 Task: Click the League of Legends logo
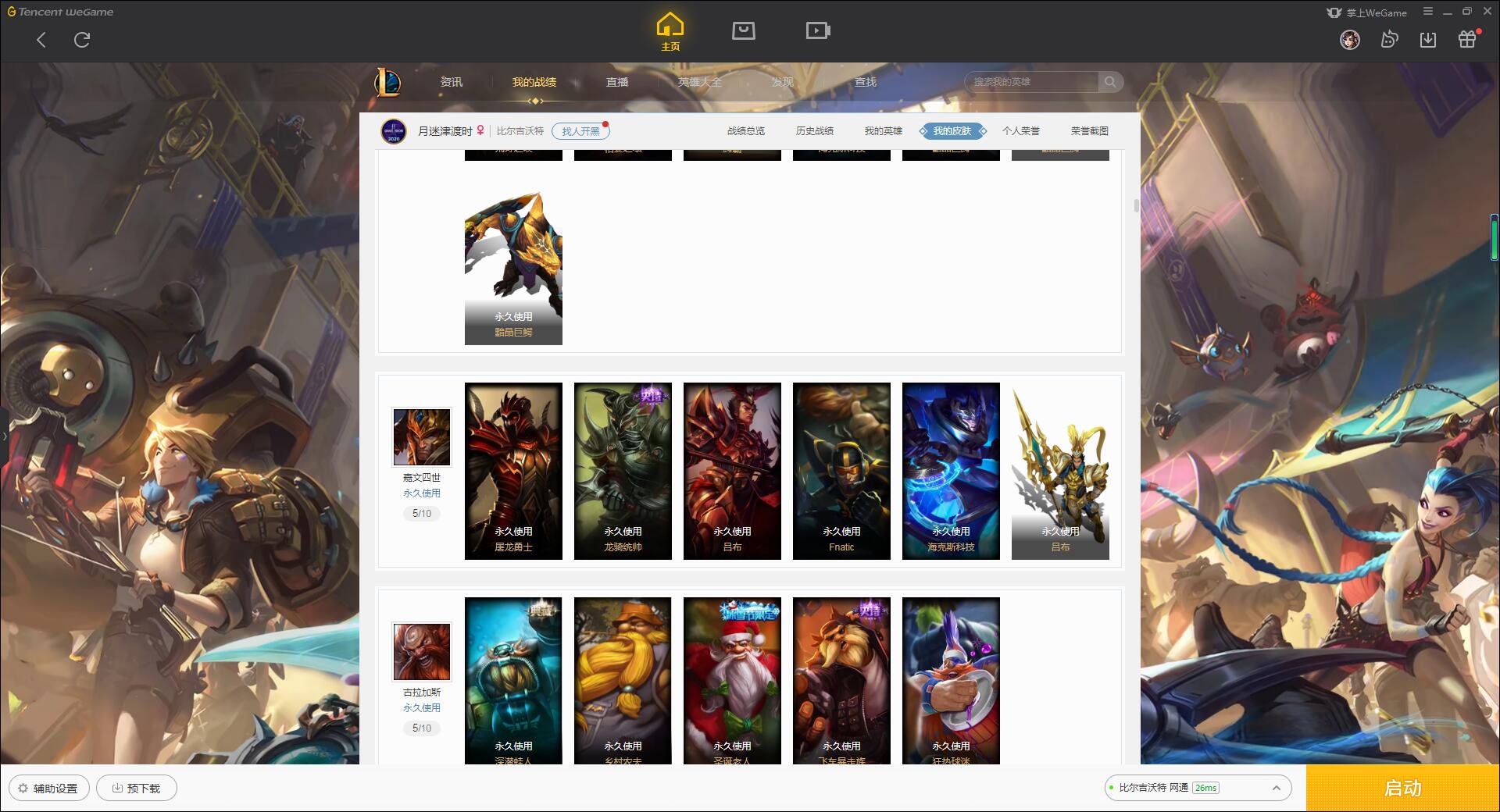(x=387, y=82)
